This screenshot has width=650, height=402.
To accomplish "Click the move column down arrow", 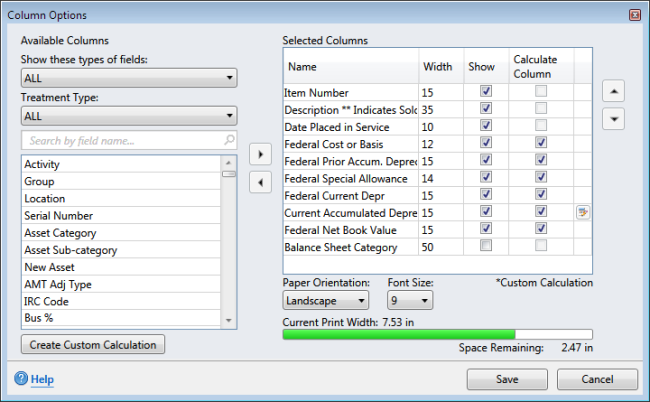I will 615,118.
